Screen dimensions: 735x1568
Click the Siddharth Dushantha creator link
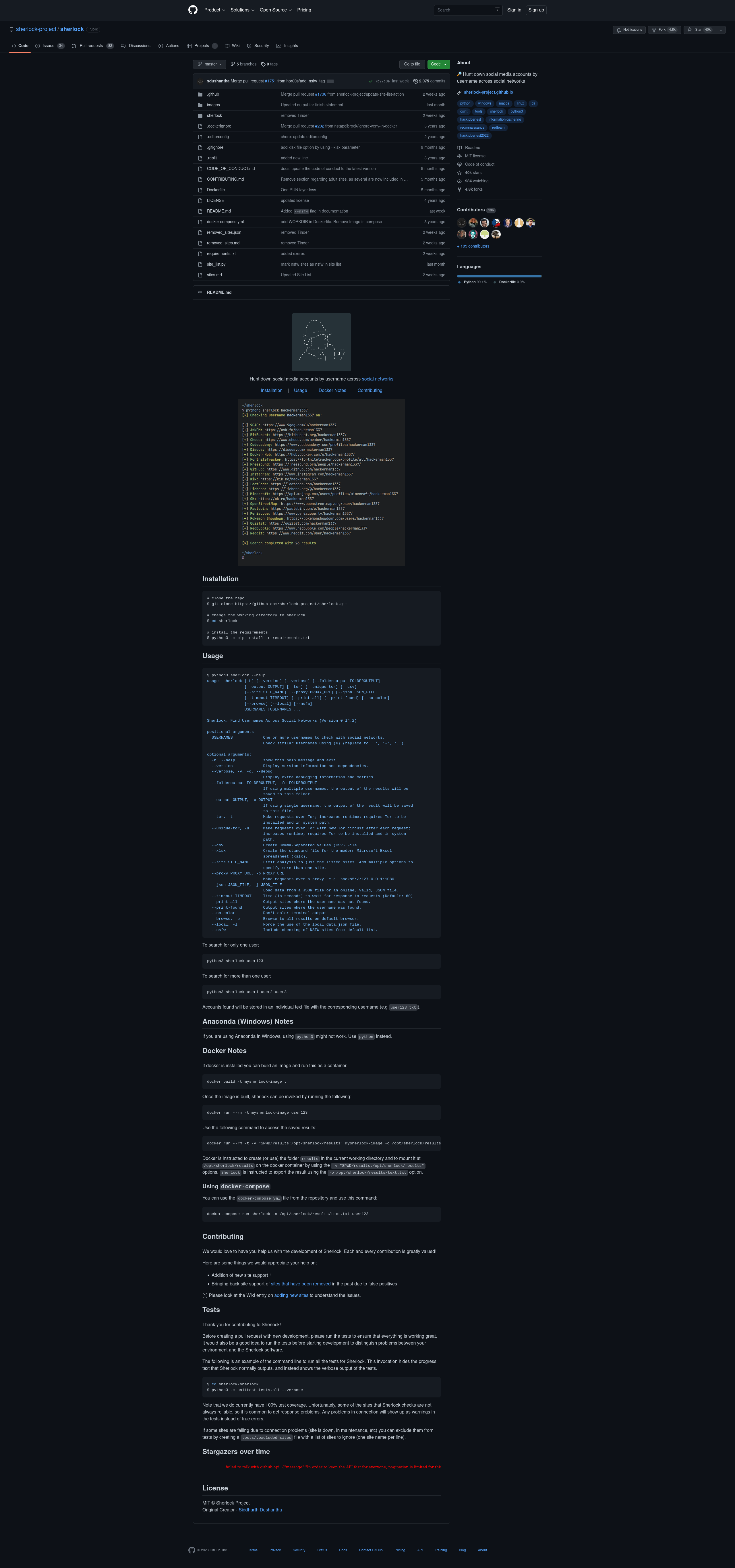point(260,1510)
